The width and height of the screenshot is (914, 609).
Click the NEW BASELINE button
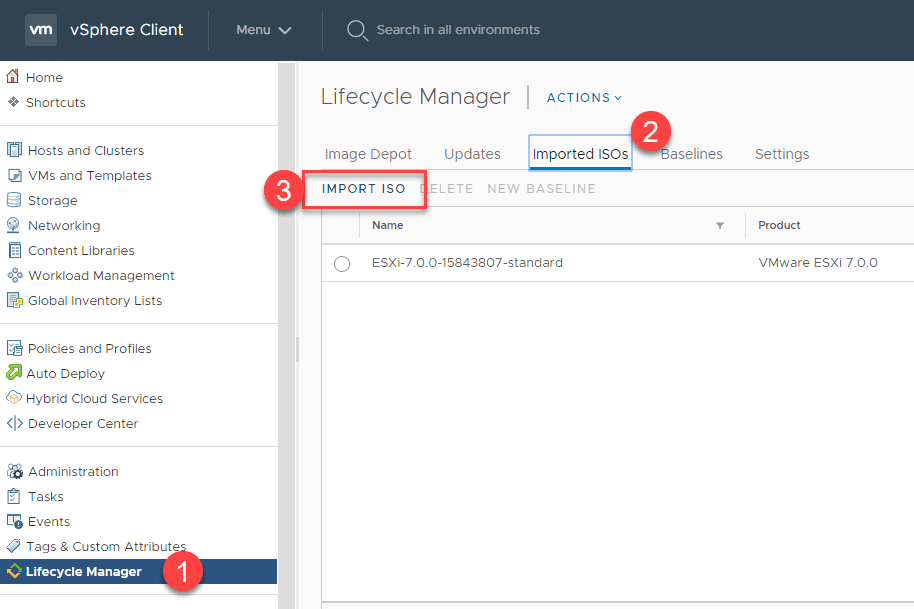541,188
